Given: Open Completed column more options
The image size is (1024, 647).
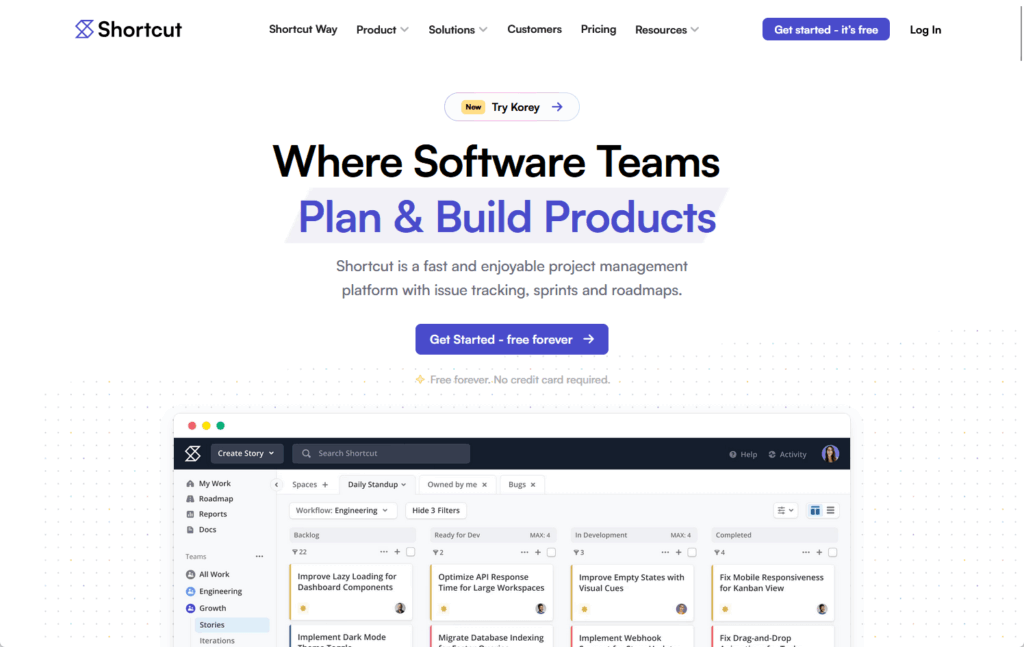Looking at the screenshot, I should [806, 552].
